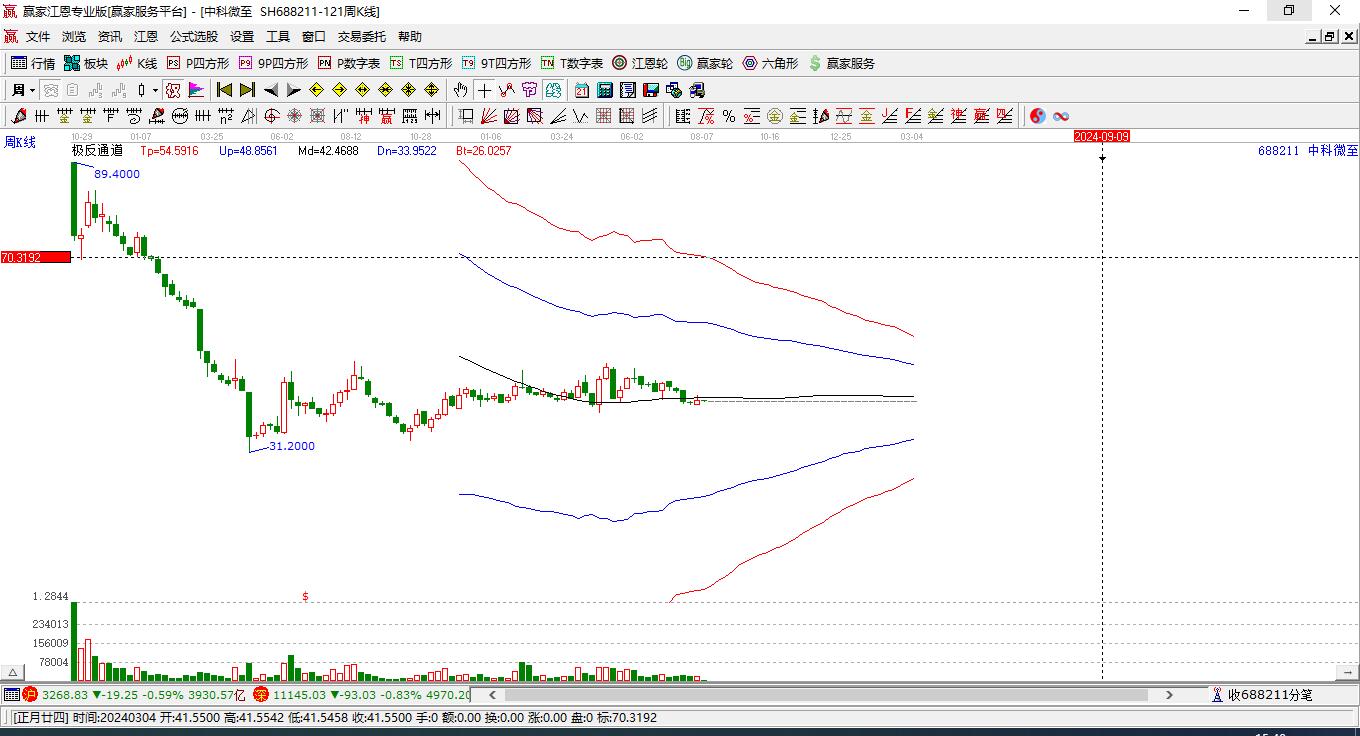The image size is (1360, 736).
Task: Select the percent retracement tool
Action: tap(729, 116)
